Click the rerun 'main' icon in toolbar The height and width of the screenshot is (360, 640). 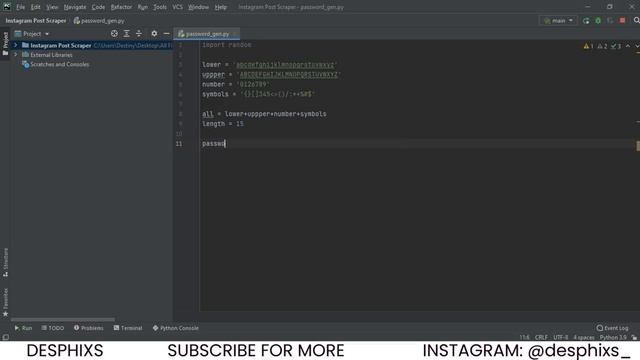click(586, 21)
